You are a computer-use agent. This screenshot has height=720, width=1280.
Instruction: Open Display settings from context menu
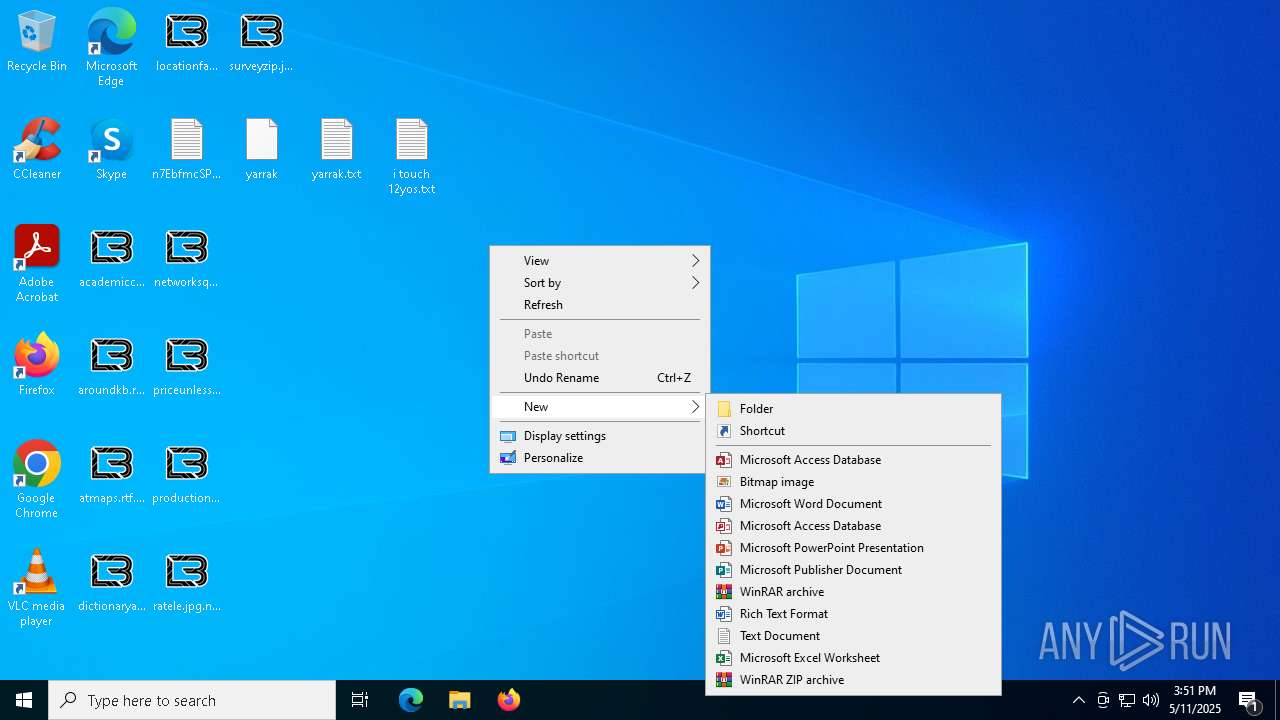click(x=600, y=436)
